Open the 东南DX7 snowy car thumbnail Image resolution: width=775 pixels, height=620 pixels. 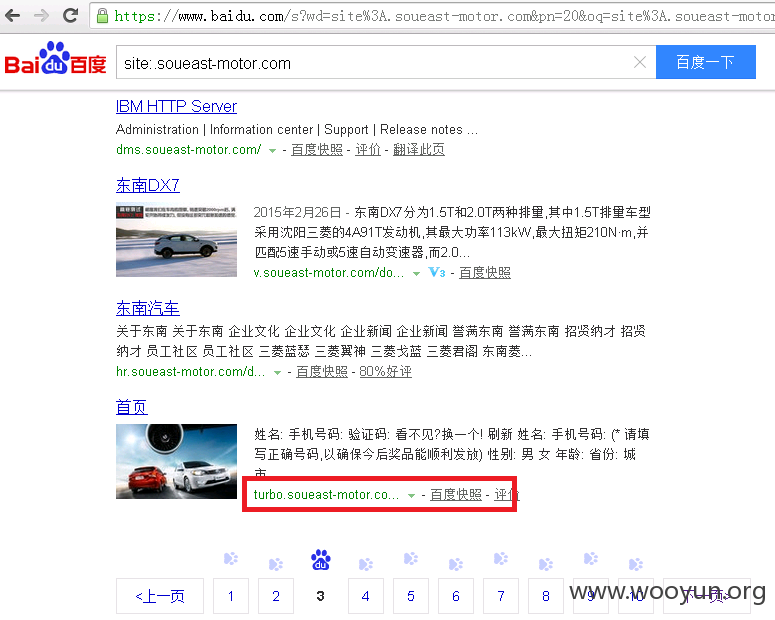[176, 240]
